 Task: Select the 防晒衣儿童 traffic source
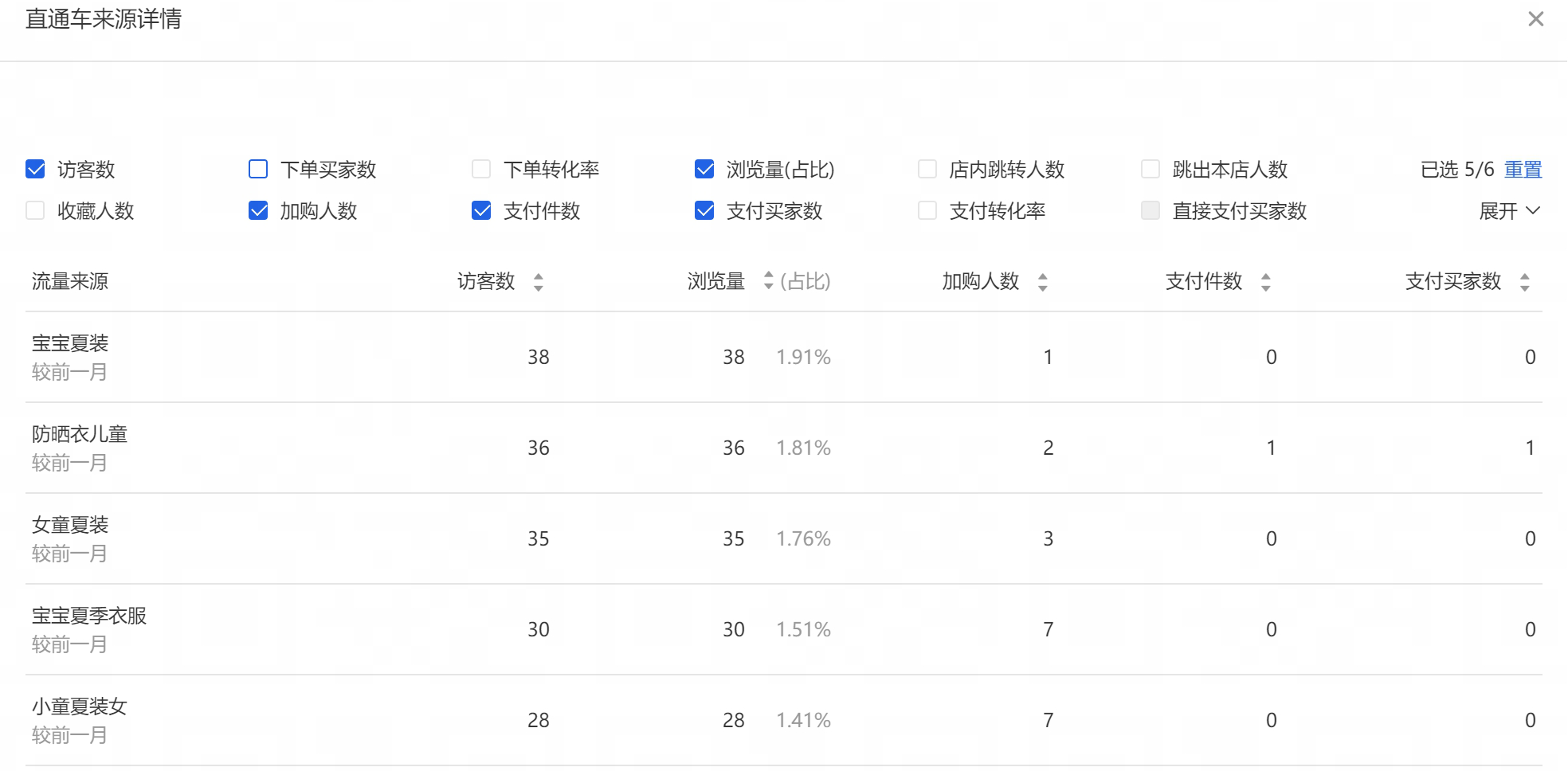click(80, 434)
